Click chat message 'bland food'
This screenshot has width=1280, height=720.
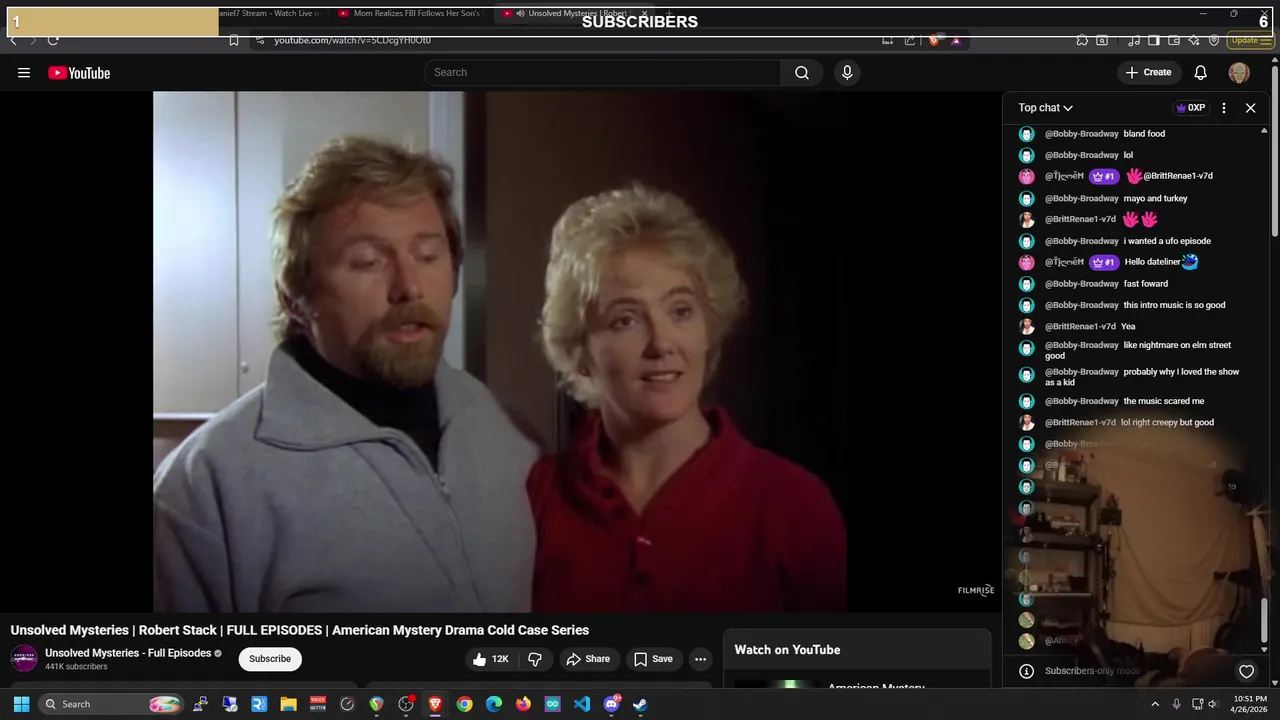click(1144, 134)
